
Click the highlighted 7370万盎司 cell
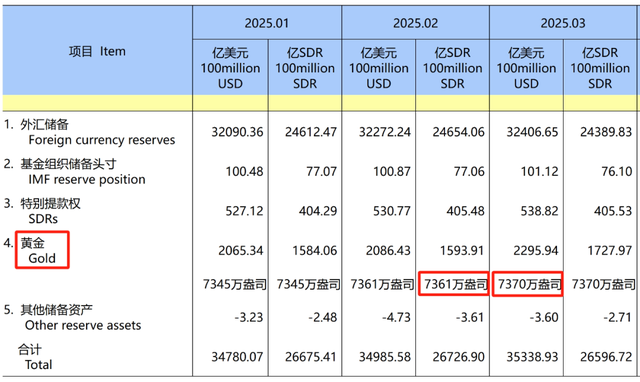pyautogui.click(x=527, y=284)
